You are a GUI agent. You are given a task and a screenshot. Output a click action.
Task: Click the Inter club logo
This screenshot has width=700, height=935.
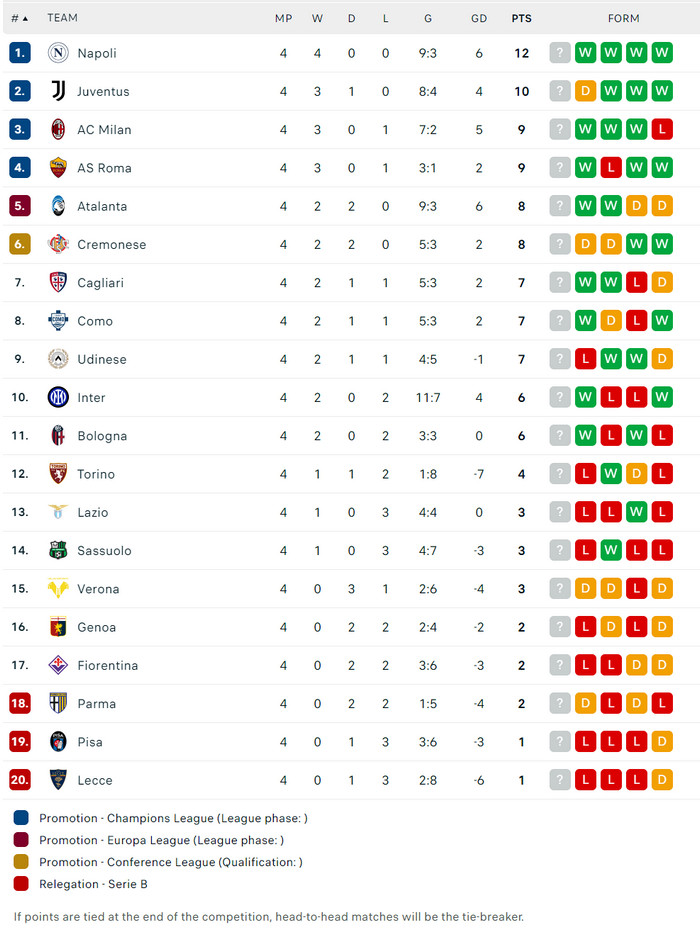pos(58,397)
